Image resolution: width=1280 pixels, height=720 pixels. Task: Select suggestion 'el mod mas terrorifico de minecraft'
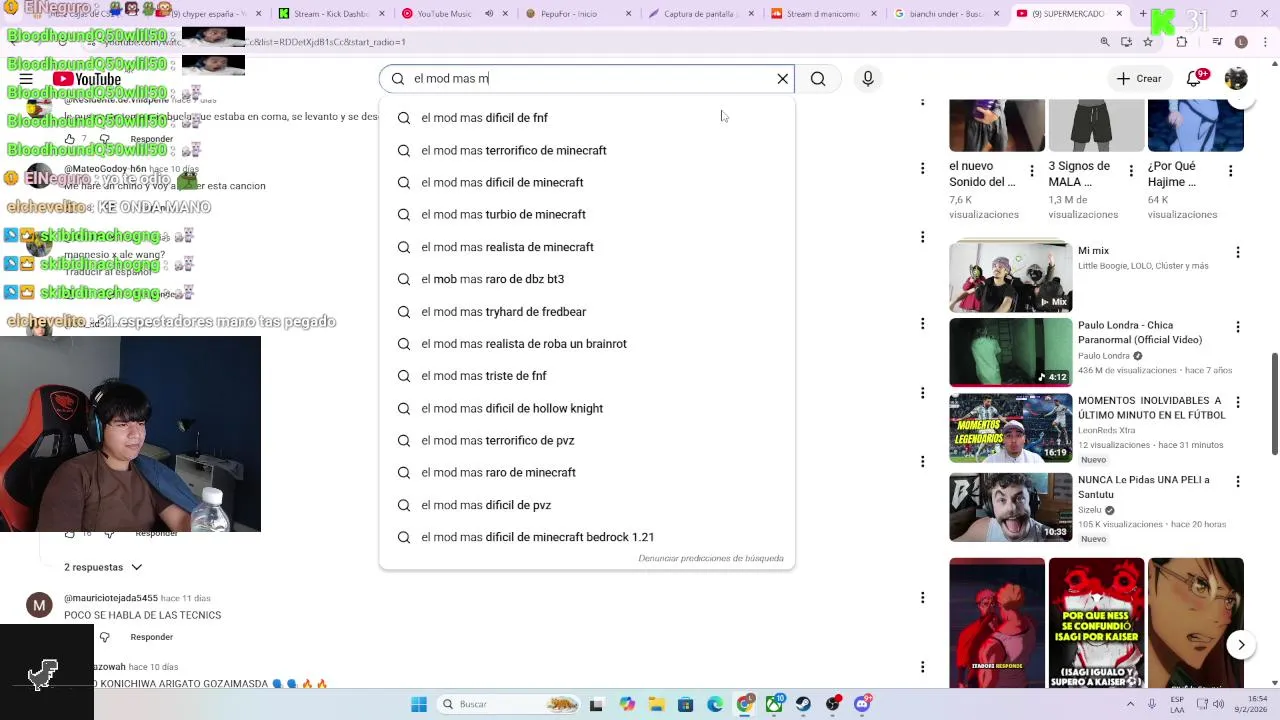(x=587, y=150)
